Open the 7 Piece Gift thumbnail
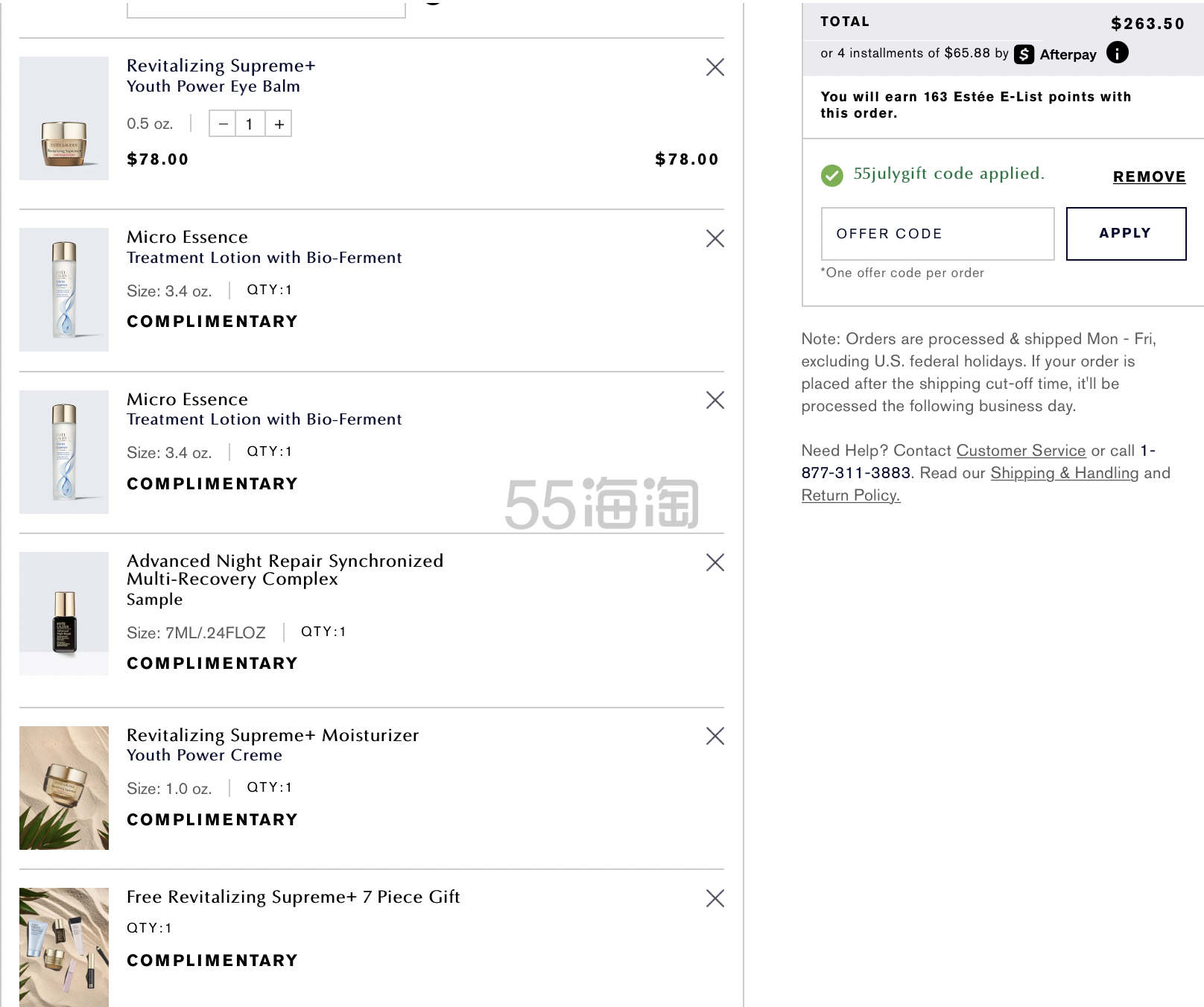 [64, 947]
